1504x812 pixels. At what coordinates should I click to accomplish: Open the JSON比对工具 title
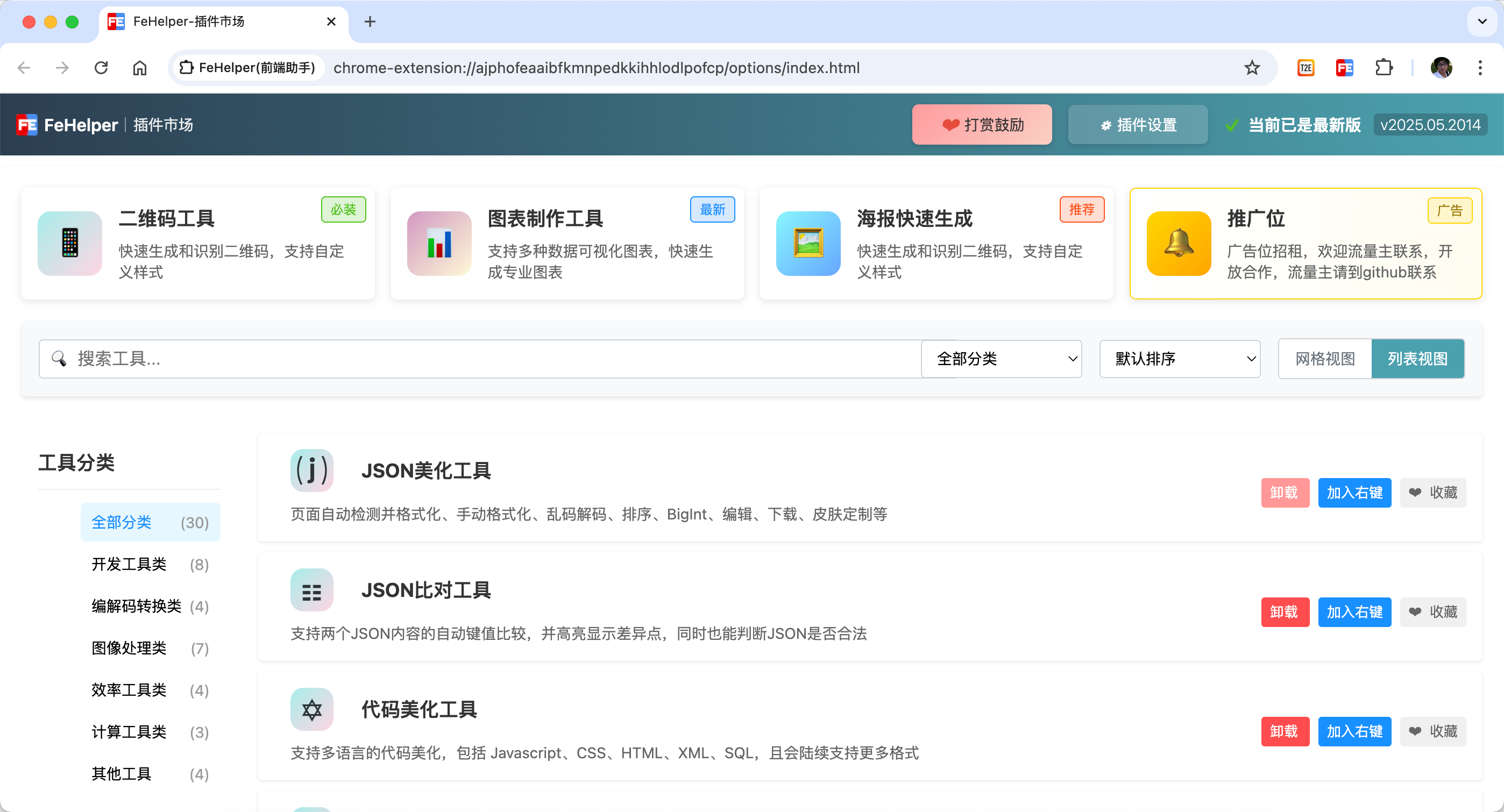pos(426,590)
